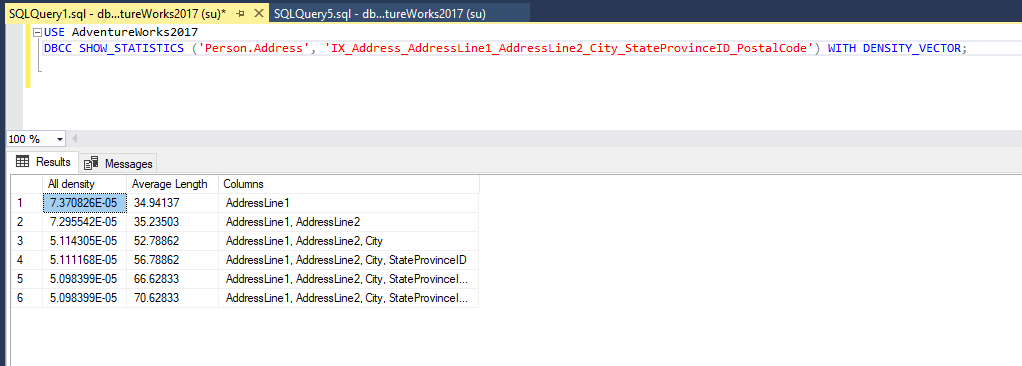Image resolution: width=1022 pixels, height=366 pixels.
Task: Click the DBCC keyword in the query
Action: pos(59,49)
